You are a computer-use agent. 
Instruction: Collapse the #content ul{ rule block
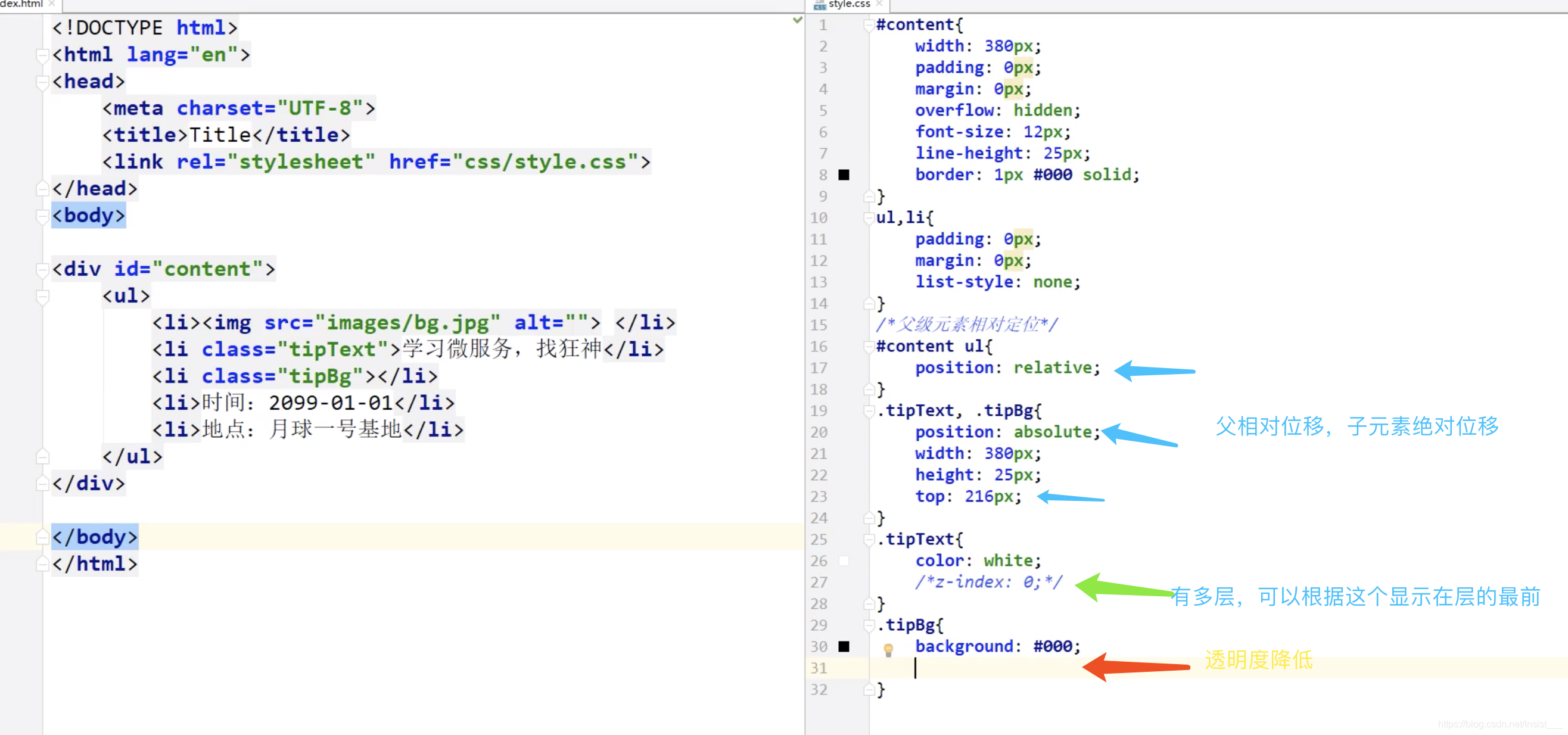pos(869,346)
